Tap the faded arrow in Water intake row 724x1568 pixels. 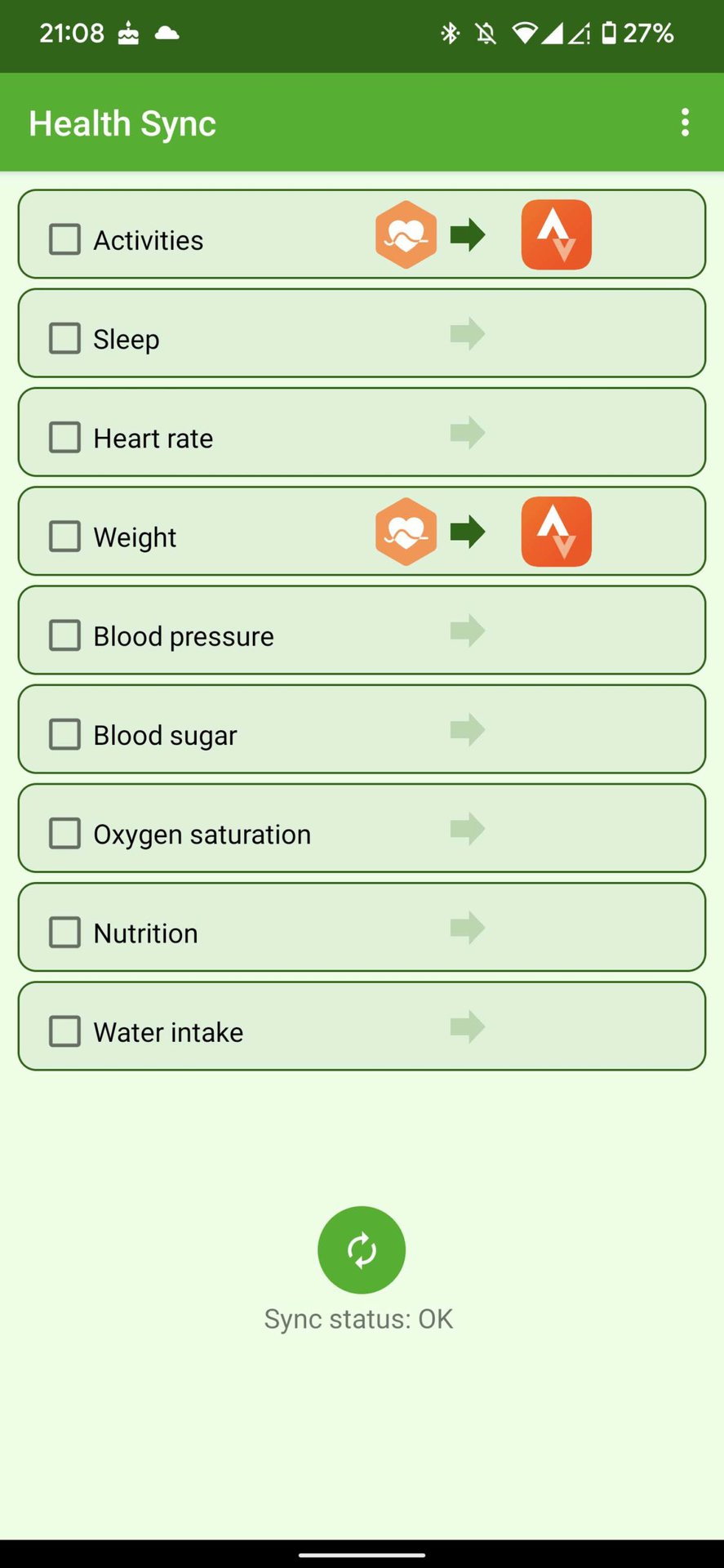coord(468,1027)
